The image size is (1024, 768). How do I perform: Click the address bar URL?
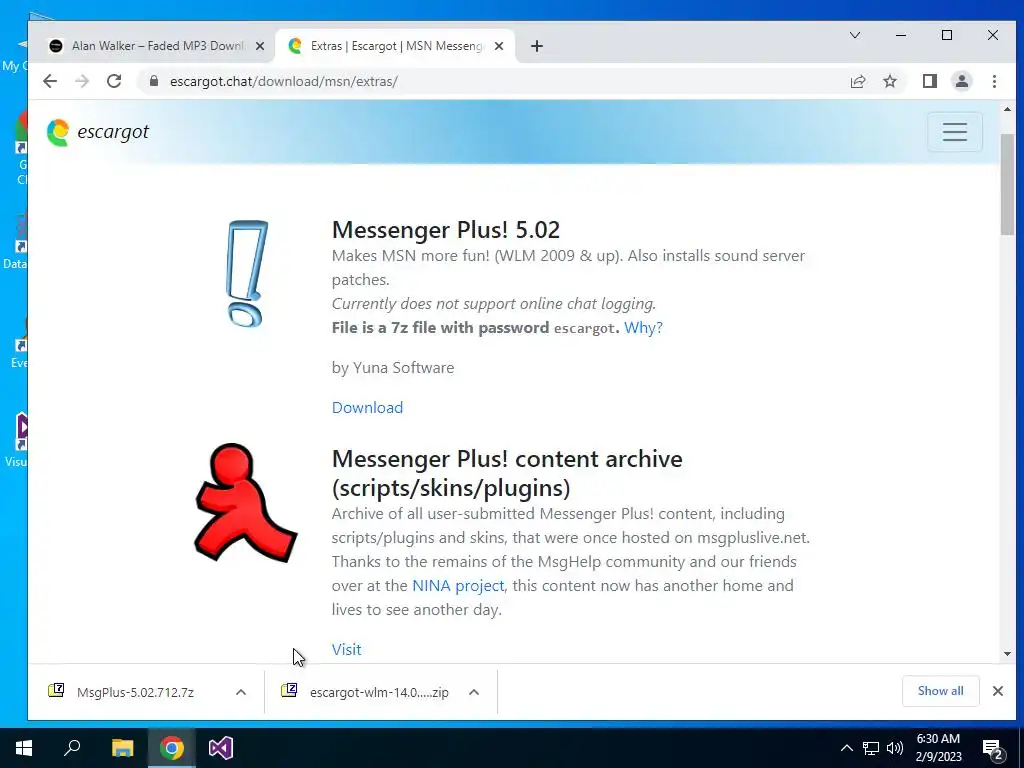pos(283,82)
